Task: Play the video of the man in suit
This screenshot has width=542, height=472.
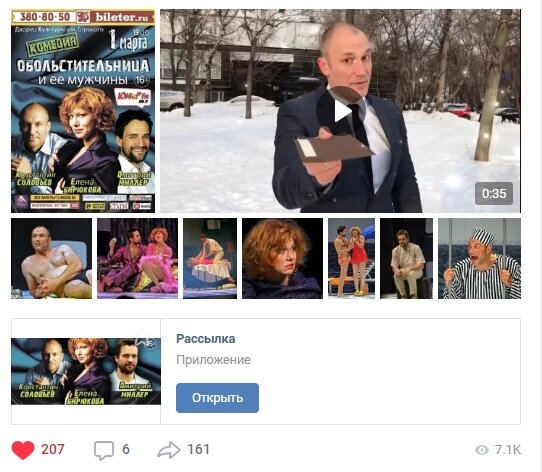Action: (340, 111)
